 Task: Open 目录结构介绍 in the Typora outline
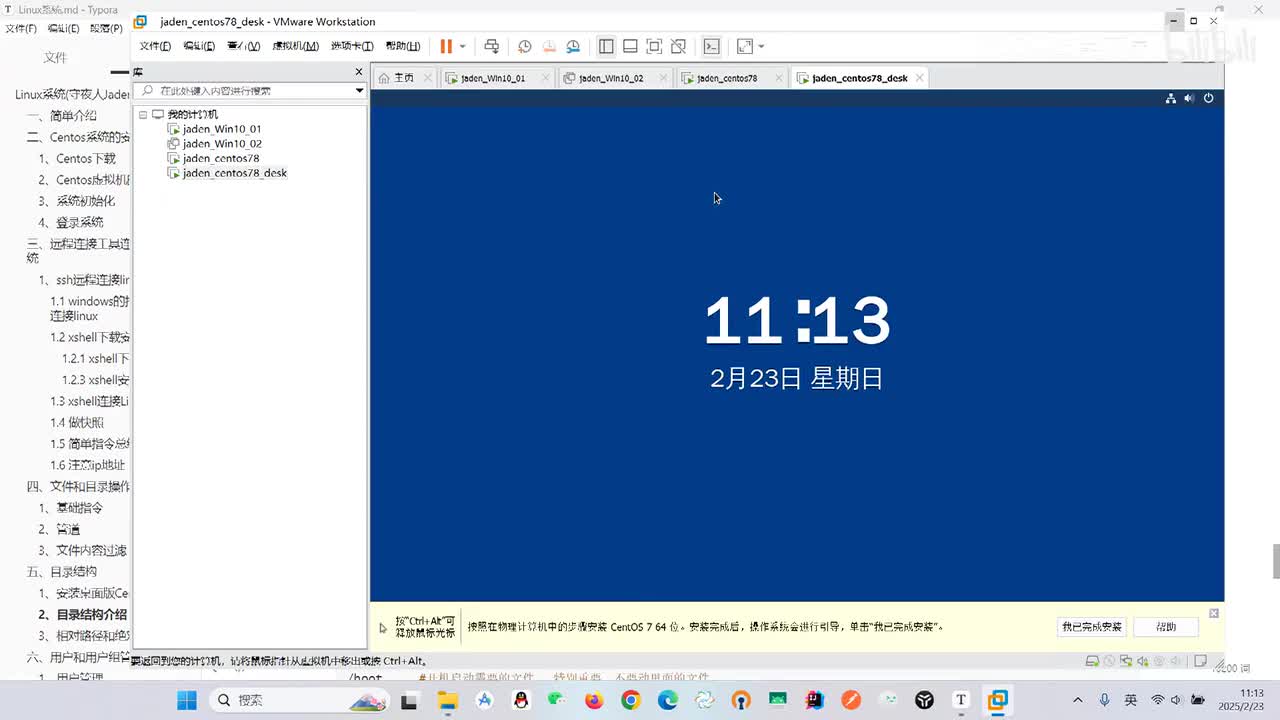(x=84, y=615)
